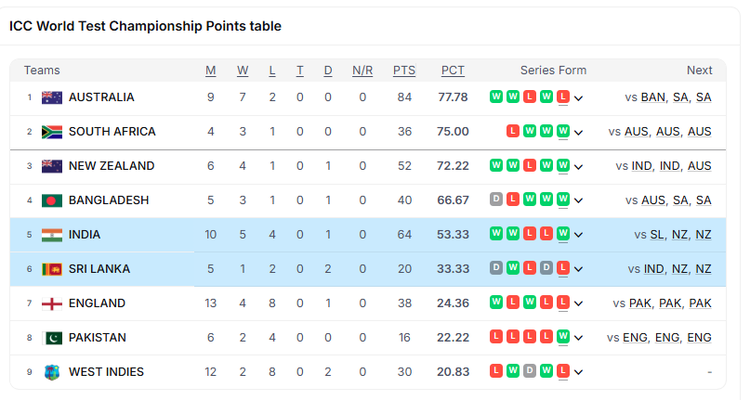Image resolution: width=750 pixels, height=400 pixels.
Task: Click the Sri Lanka flag icon
Action: coord(52,269)
